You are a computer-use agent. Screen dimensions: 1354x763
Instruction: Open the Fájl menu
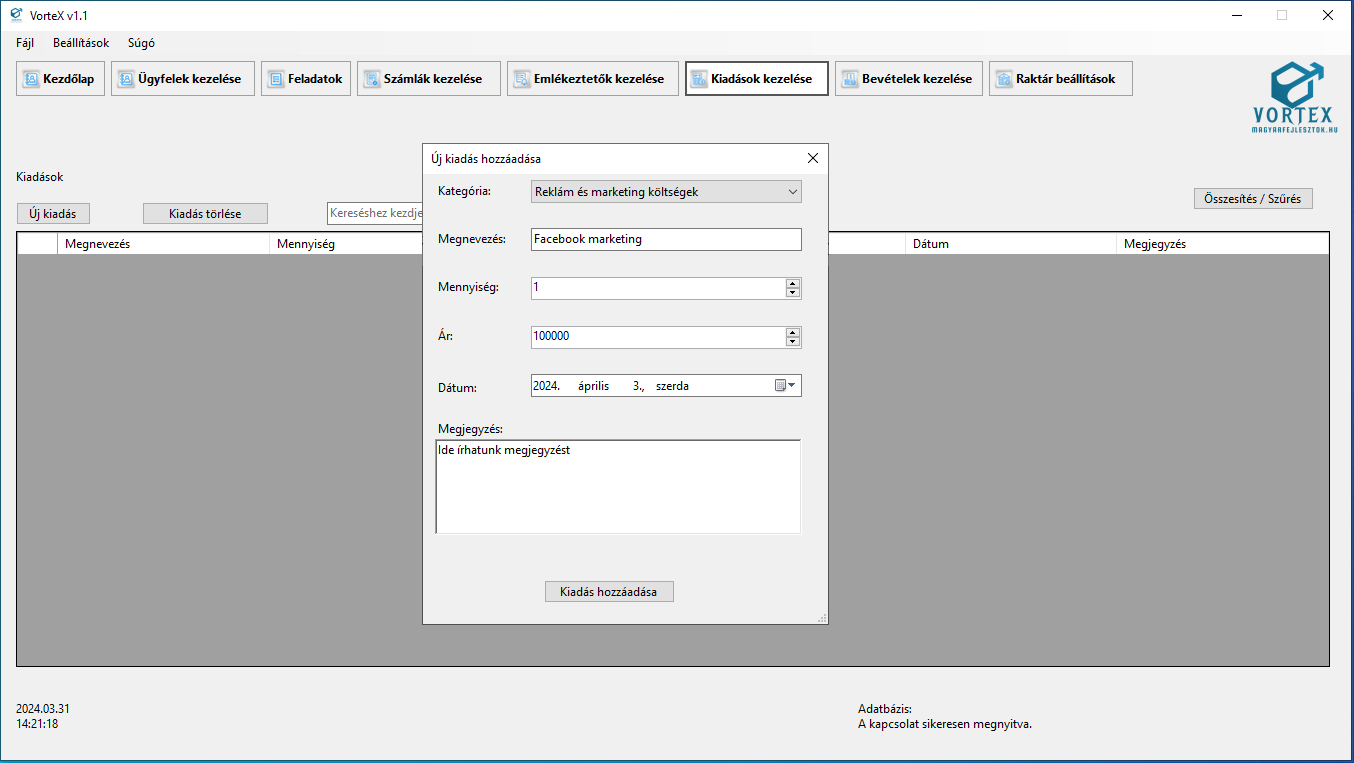pos(25,43)
